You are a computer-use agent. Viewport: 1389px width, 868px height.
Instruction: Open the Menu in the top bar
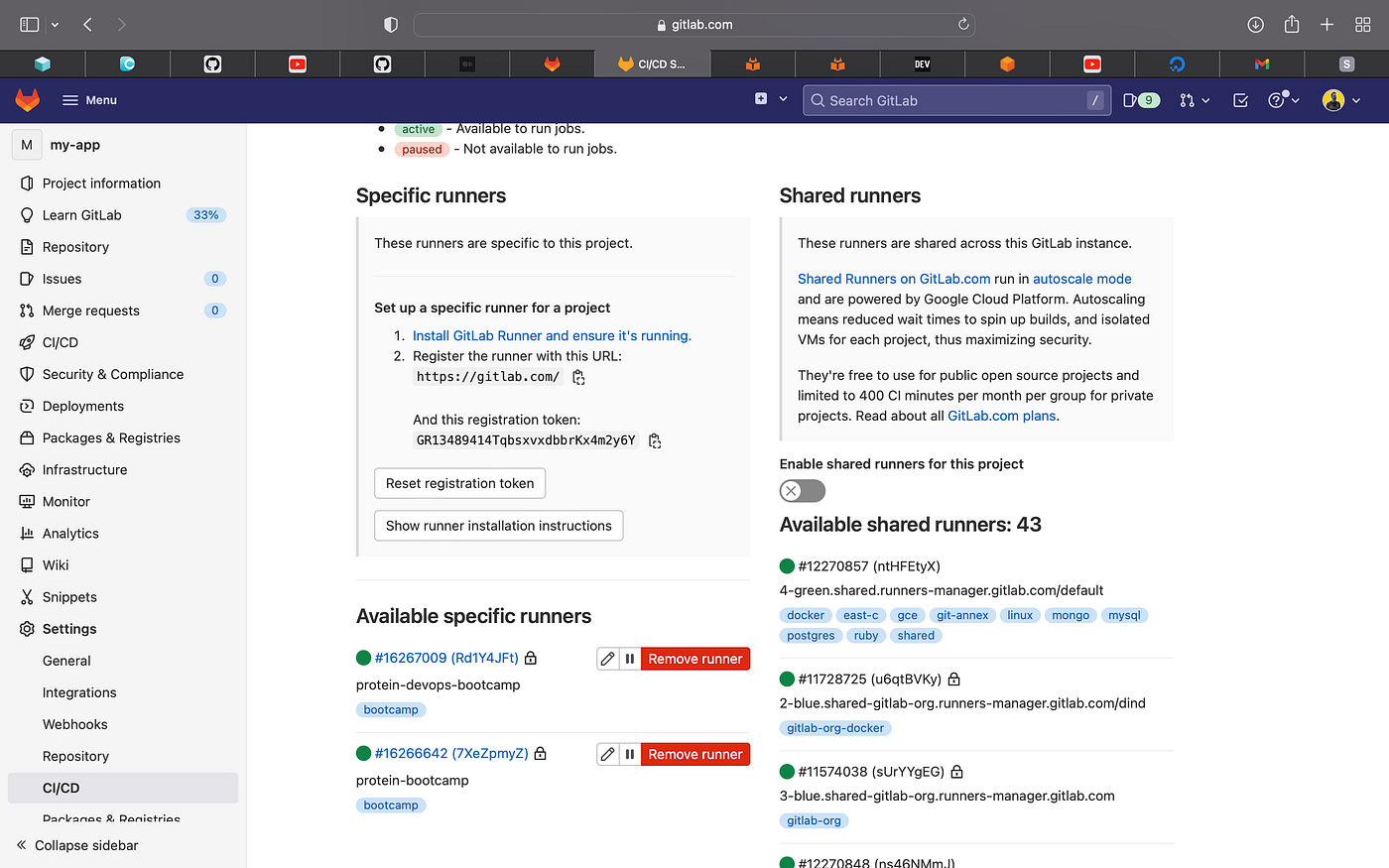pos(88,100)
